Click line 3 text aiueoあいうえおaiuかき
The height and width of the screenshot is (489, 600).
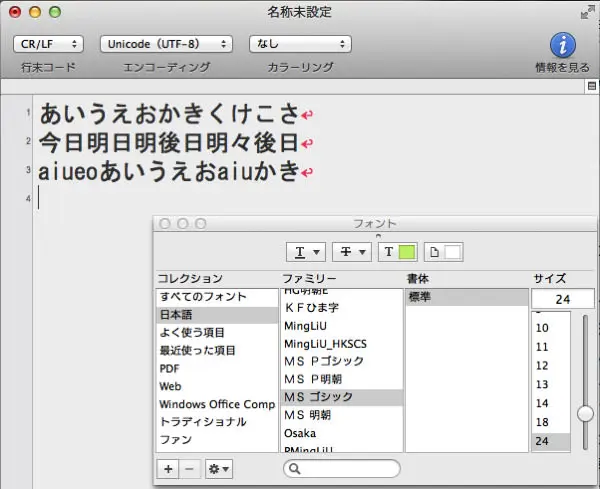[169, 171]
